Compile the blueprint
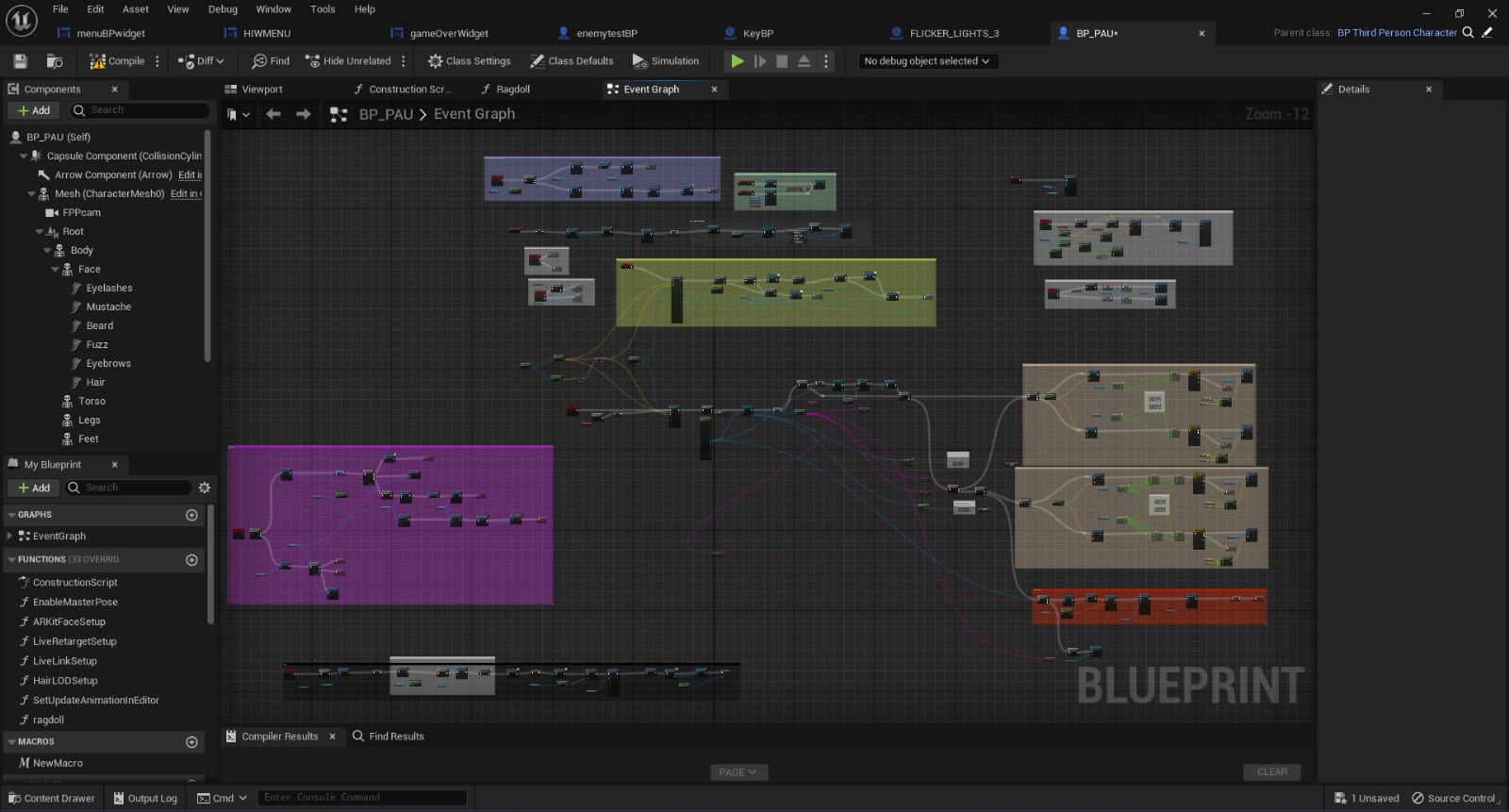 coord(118,61)
